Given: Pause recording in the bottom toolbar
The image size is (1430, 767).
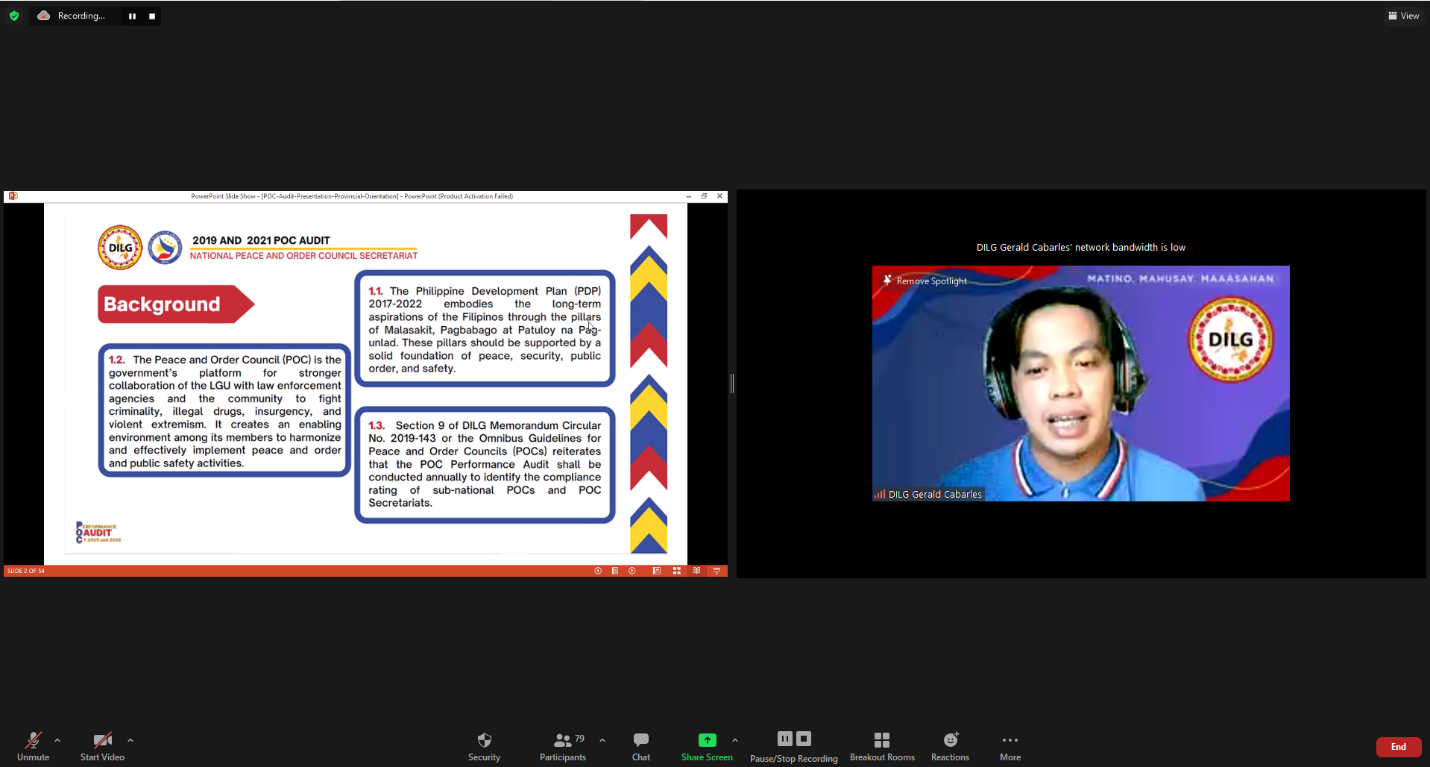Looking at the screenshot, I should [785, 739].
